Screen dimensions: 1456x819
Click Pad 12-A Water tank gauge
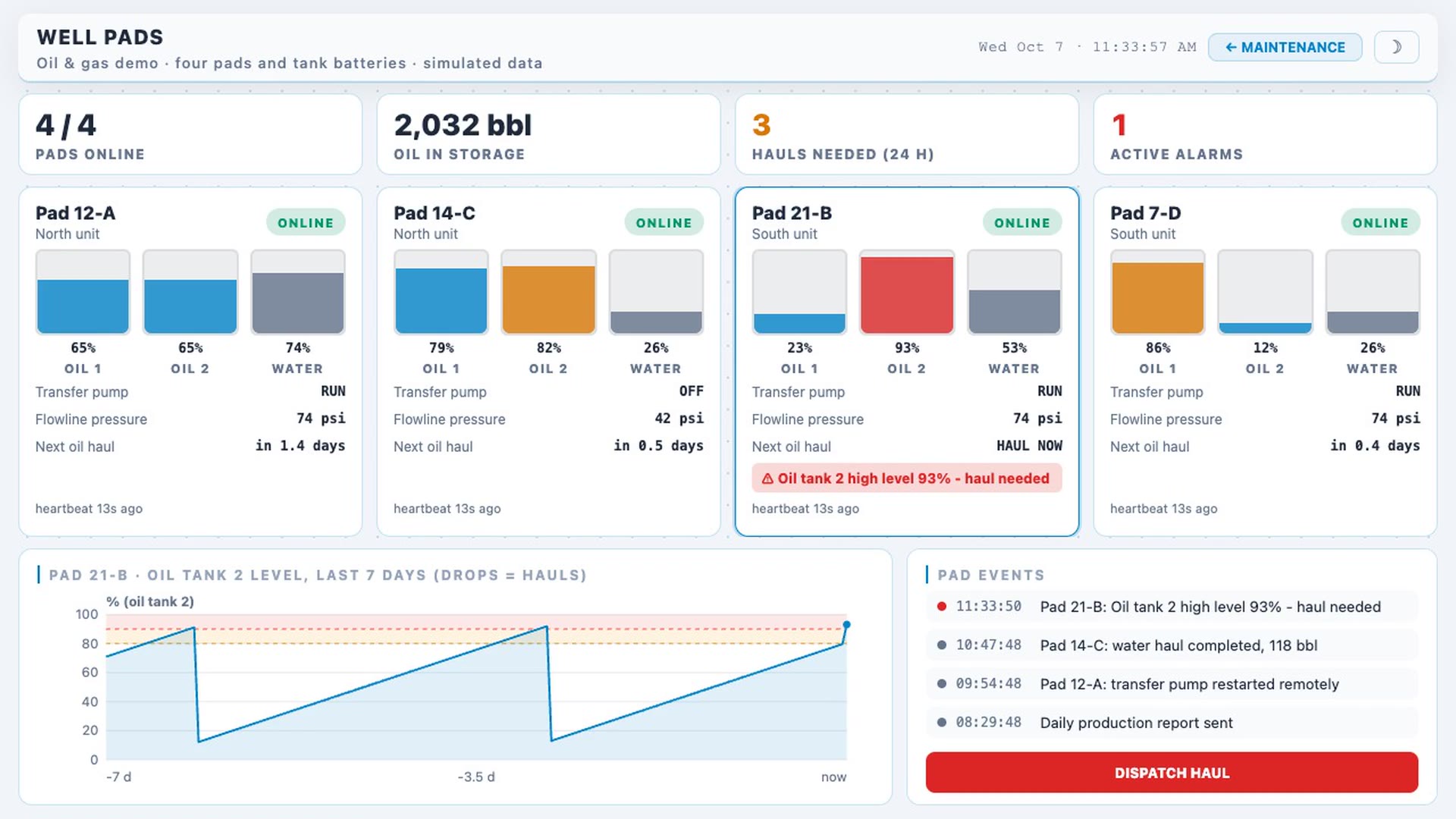pyautogui.click(x=298, y=292)
